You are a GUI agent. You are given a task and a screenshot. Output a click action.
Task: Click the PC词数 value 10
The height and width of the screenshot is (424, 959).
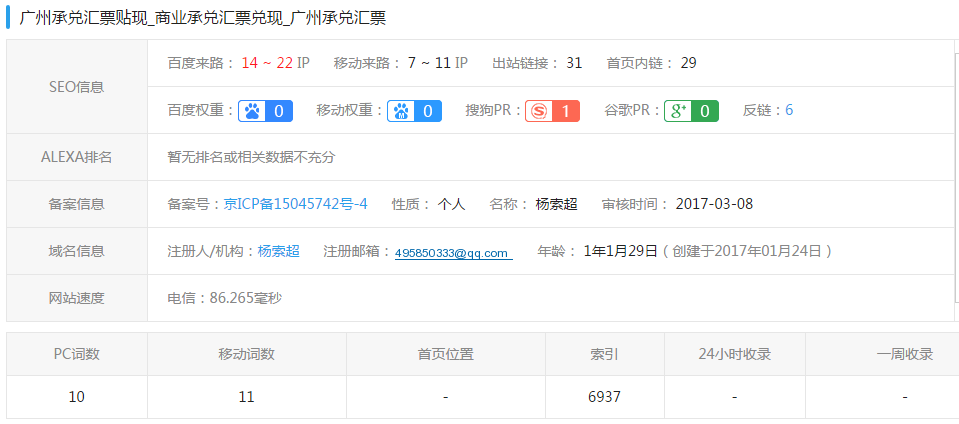77,397
